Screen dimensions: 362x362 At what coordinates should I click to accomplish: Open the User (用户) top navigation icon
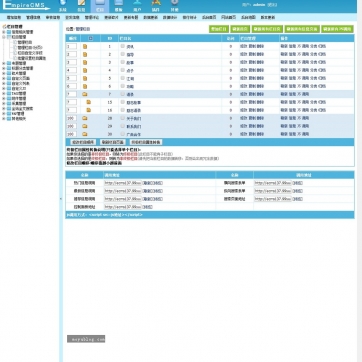click(137, 6)
